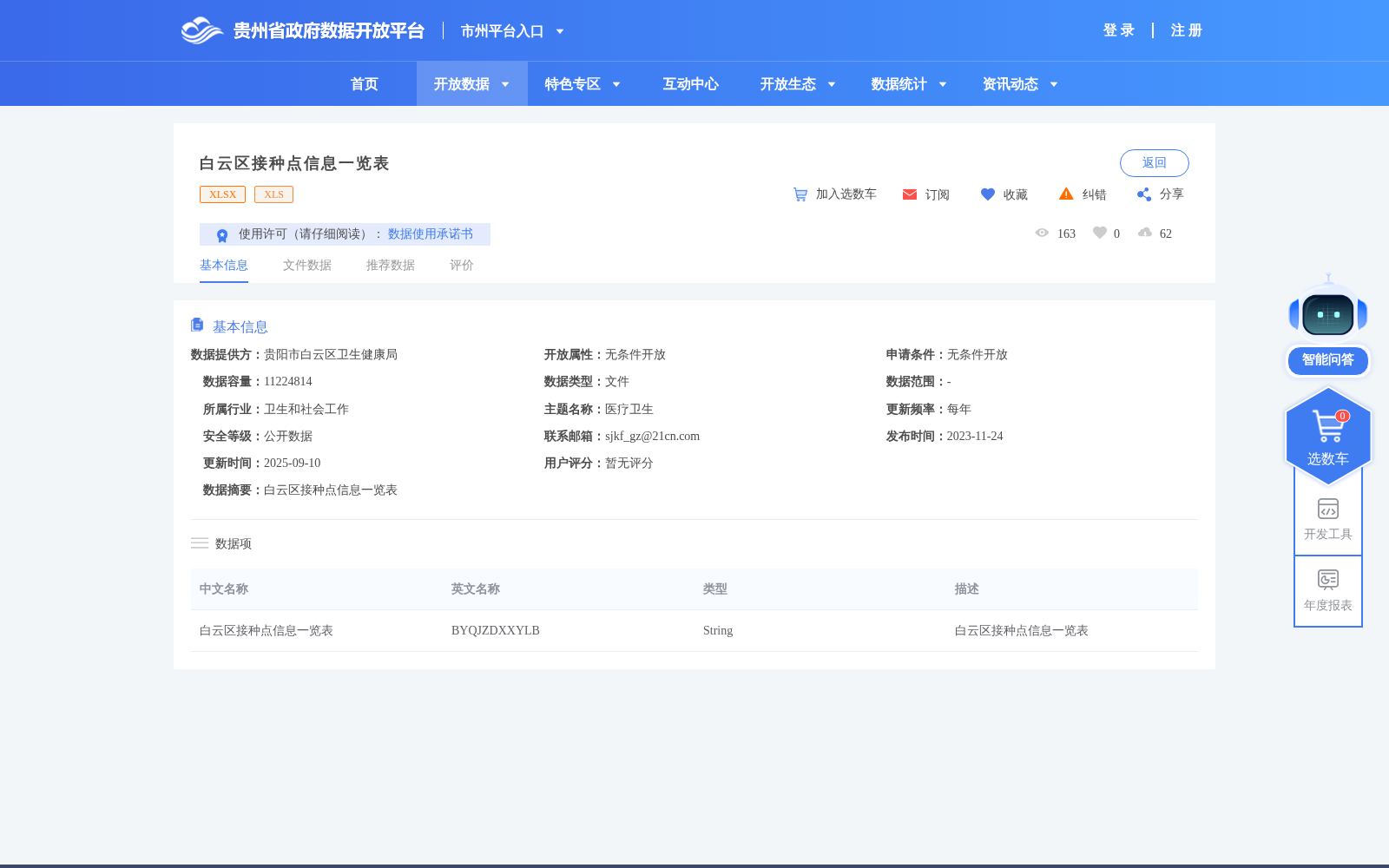
Task: Click the 类型 column header
Action: click(x=715, y=589)
